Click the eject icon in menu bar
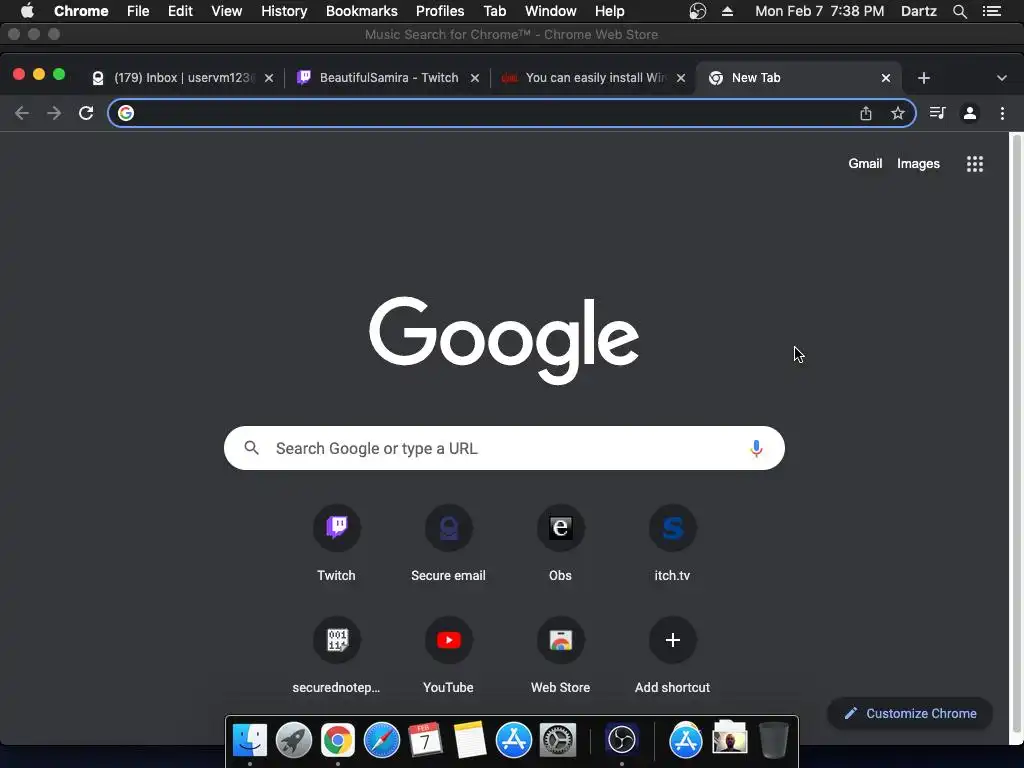 [x=727, y=11]
